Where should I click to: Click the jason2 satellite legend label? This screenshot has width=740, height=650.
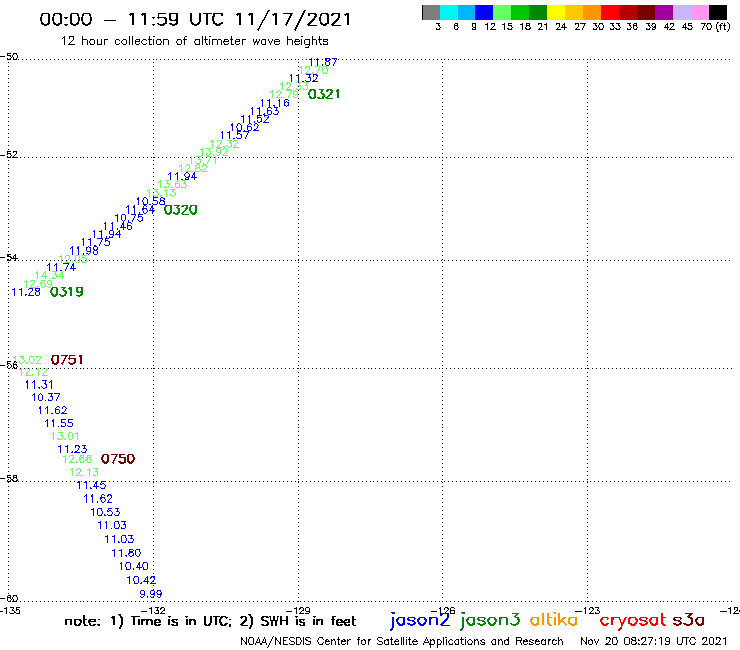[x=420, y=621]
